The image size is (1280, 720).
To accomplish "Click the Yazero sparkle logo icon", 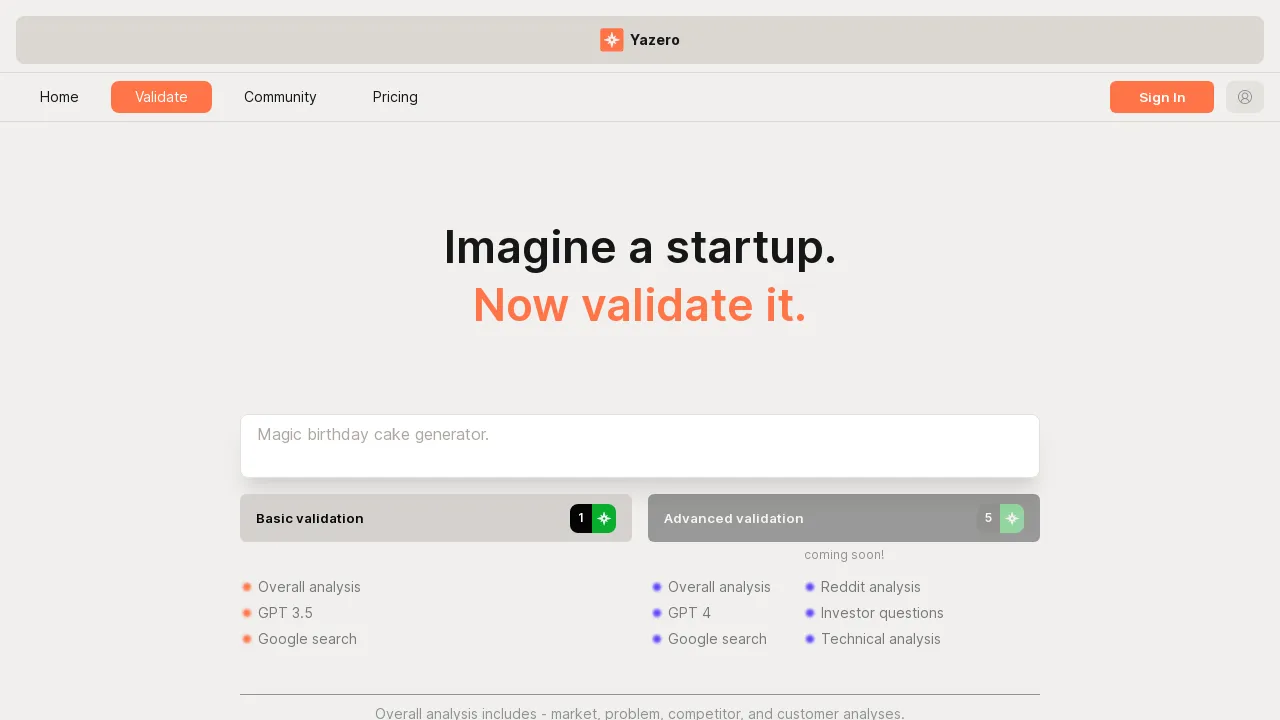I will point(611,40).
